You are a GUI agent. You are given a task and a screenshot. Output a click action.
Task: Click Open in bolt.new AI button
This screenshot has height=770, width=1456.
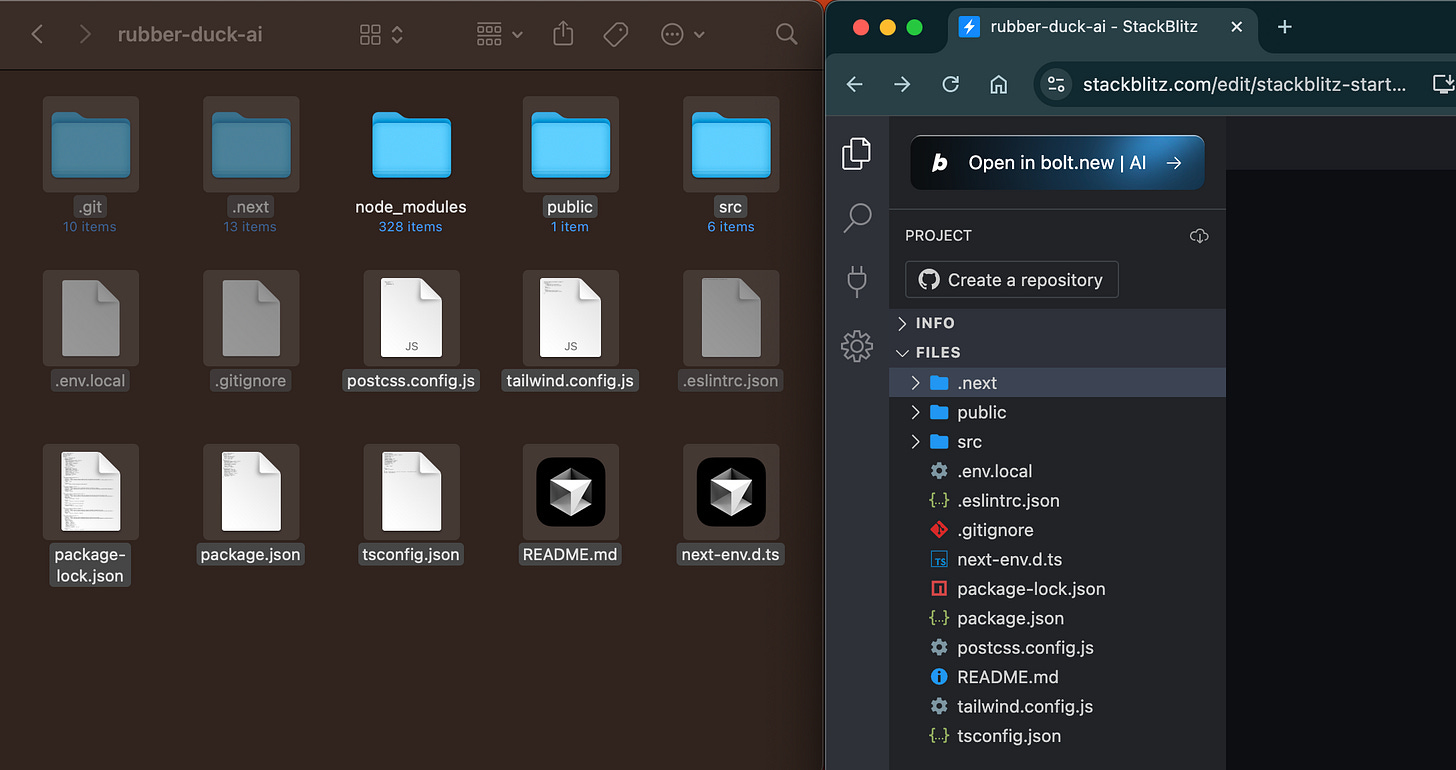click(x=1057, y=162)
